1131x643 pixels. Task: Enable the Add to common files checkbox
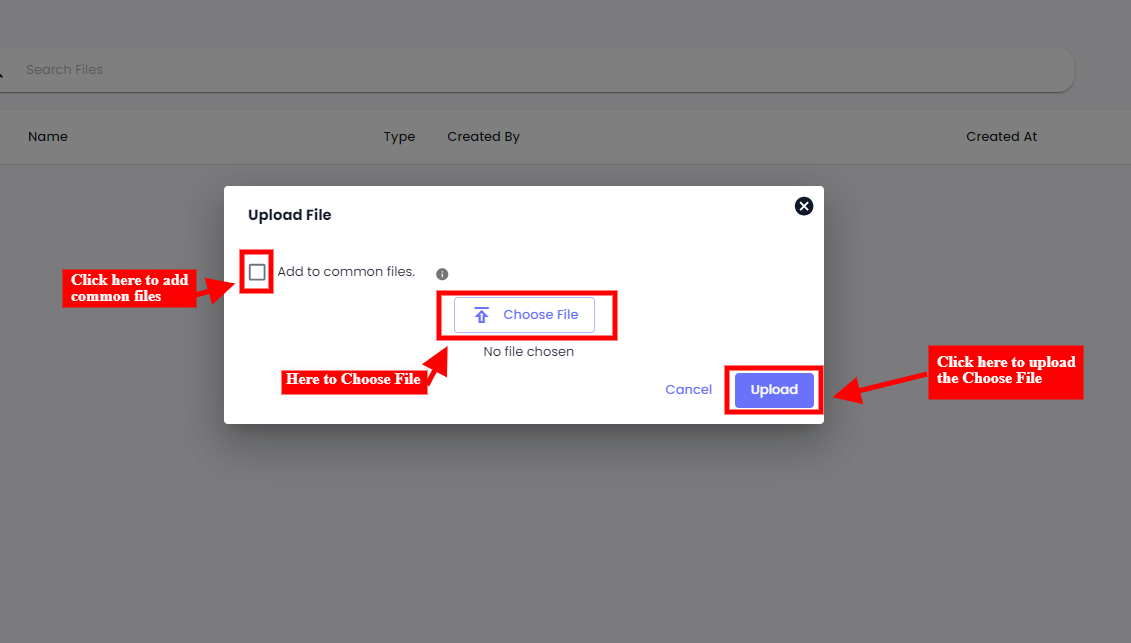tap(257, 272)
